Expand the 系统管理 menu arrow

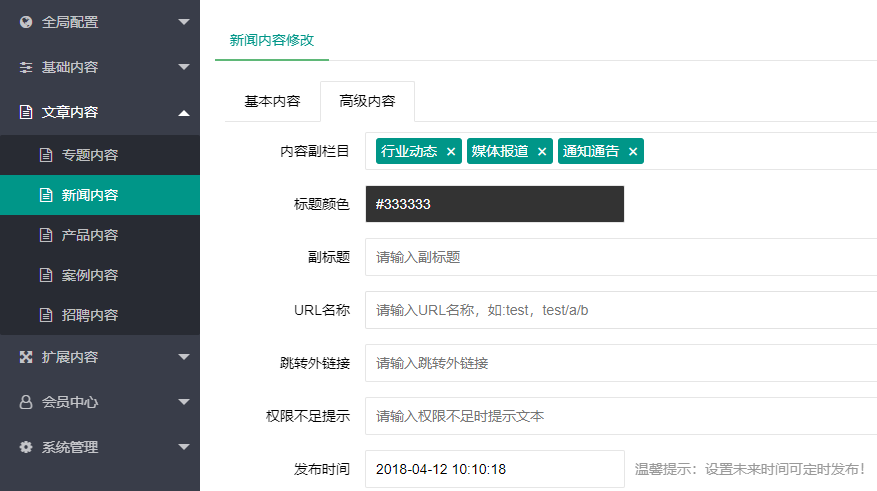tap(183, 447)
